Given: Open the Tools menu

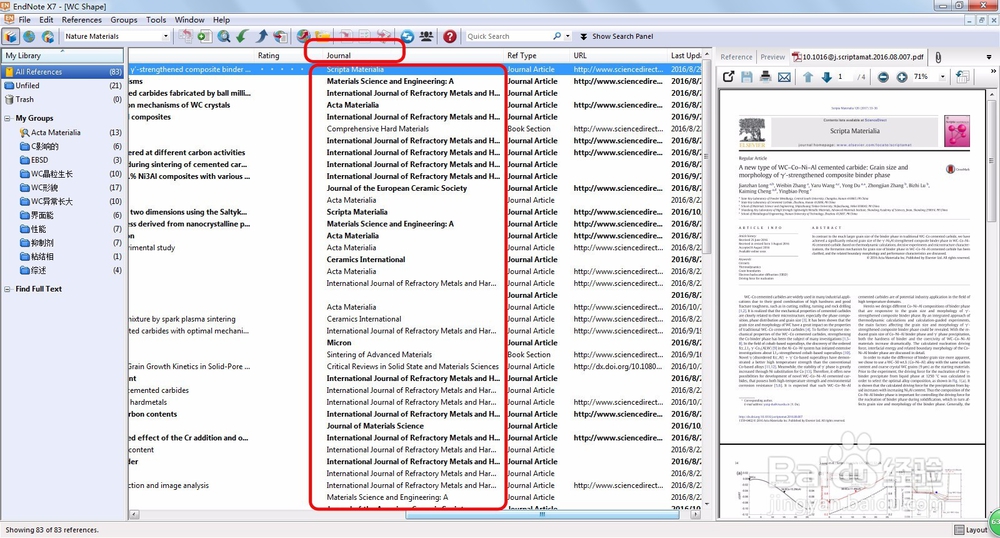Looking at the screenshot, I should [x=156, y=20].
